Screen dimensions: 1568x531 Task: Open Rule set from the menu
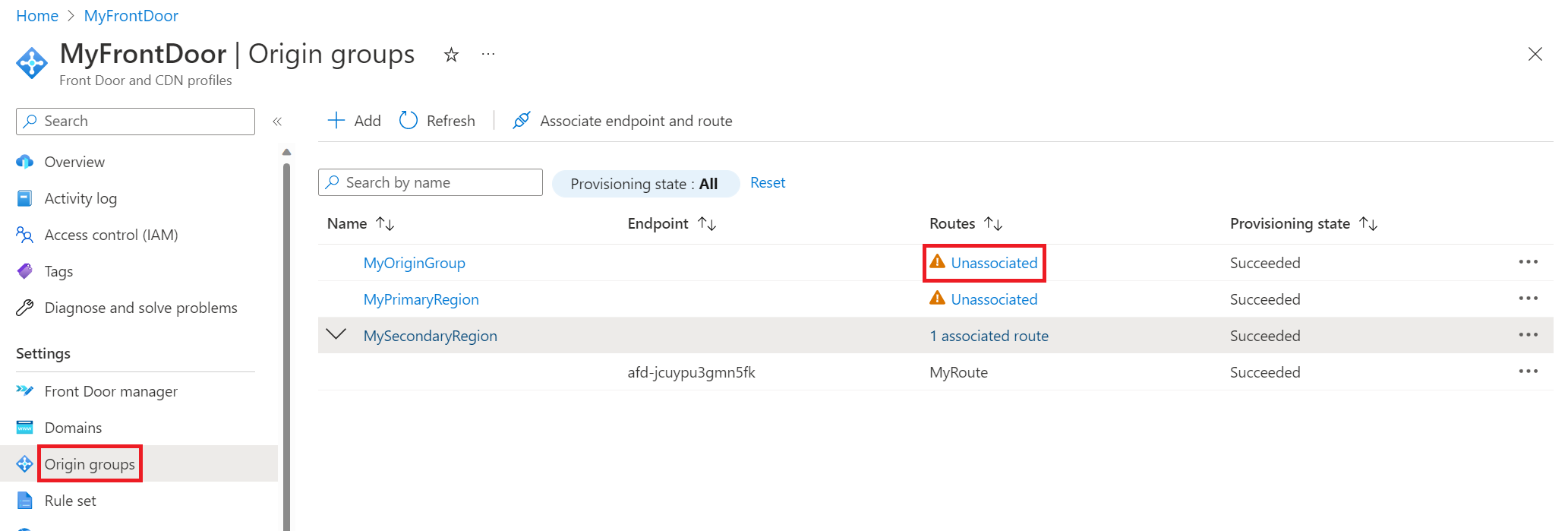[70, 500]
